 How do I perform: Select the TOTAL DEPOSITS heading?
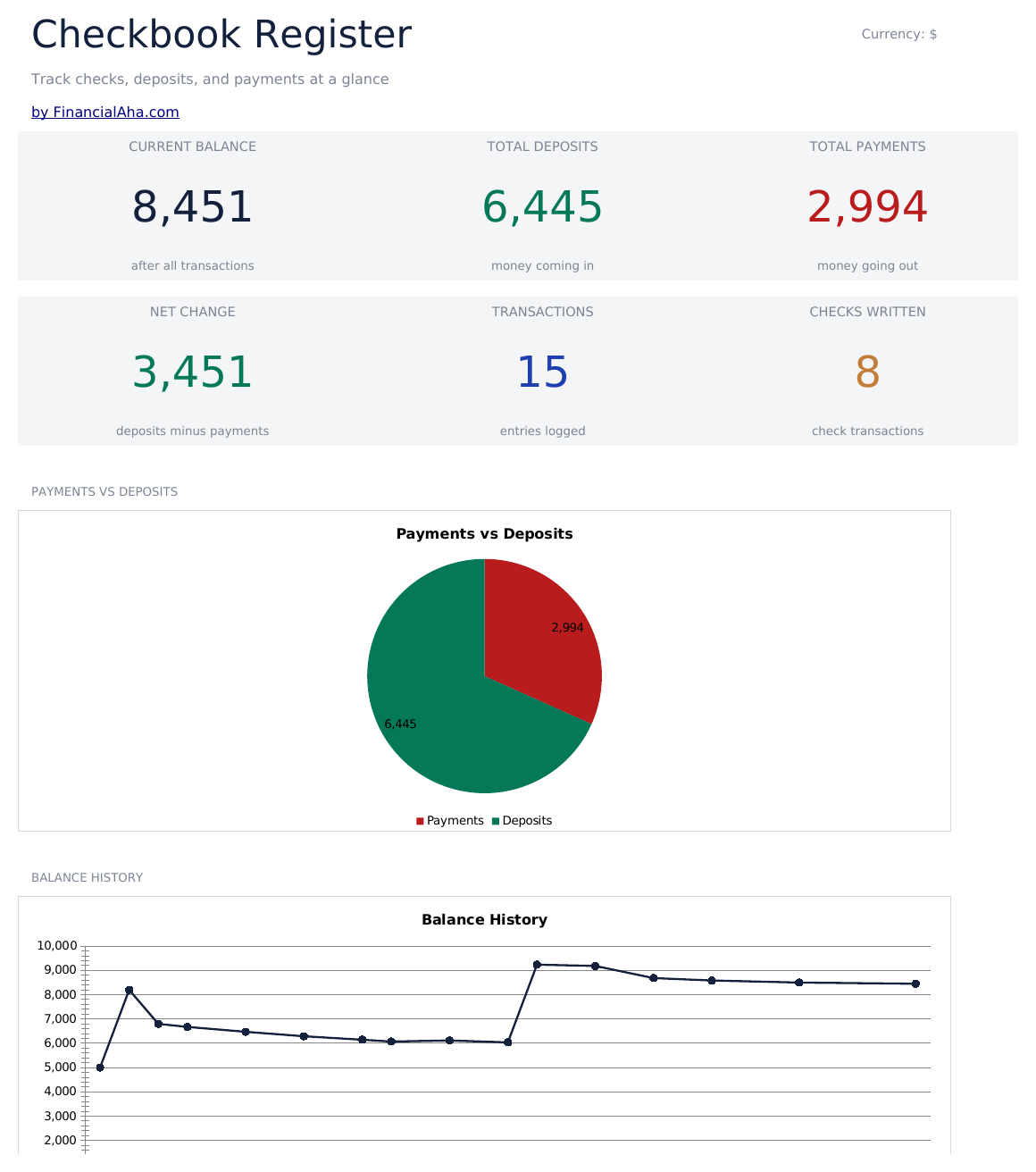coord(542,146)
